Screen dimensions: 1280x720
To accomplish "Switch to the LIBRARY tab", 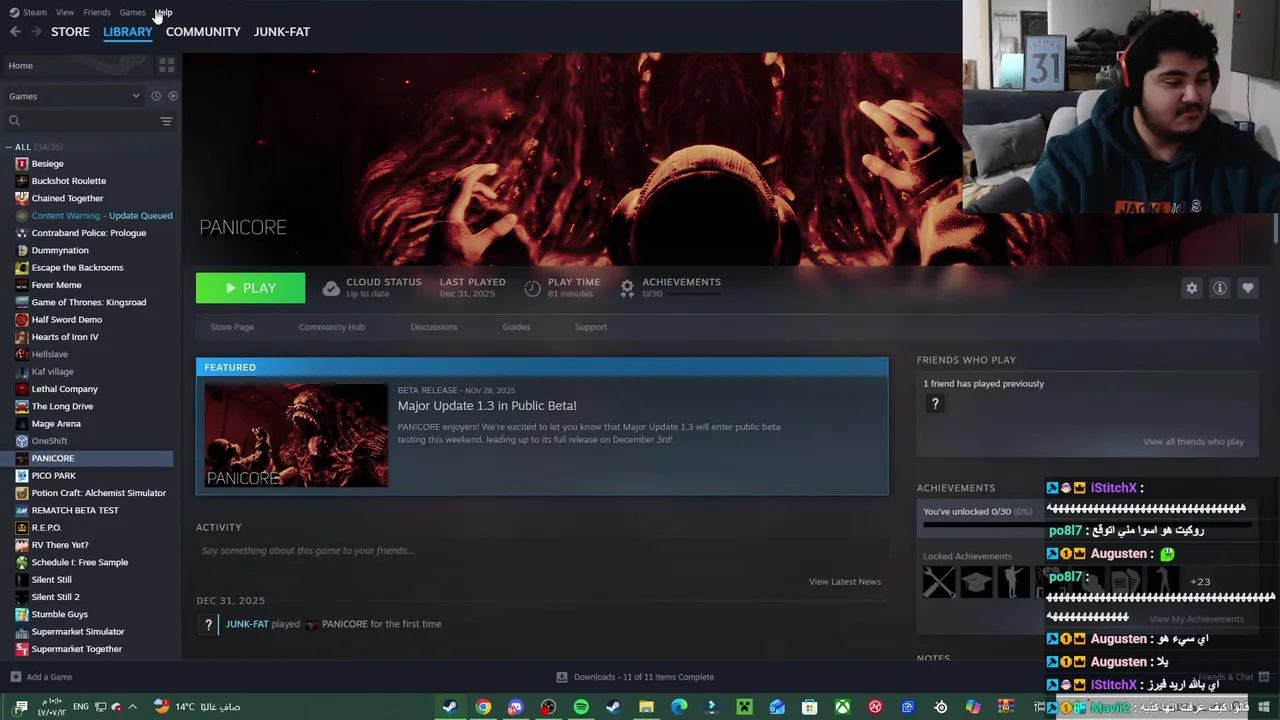I will coord(127,32).
